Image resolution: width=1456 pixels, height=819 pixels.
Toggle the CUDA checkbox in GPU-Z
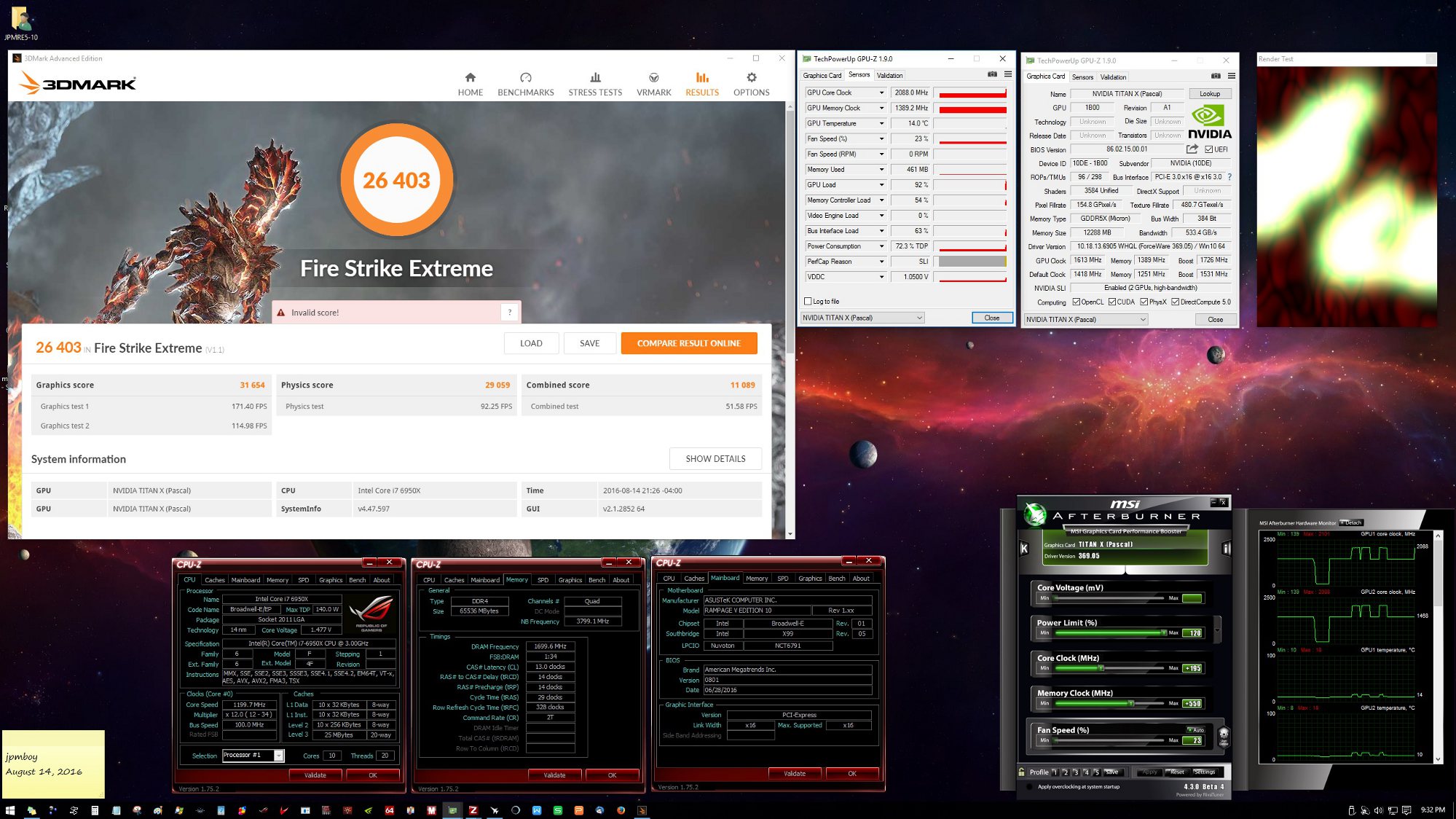(1112, 302)
